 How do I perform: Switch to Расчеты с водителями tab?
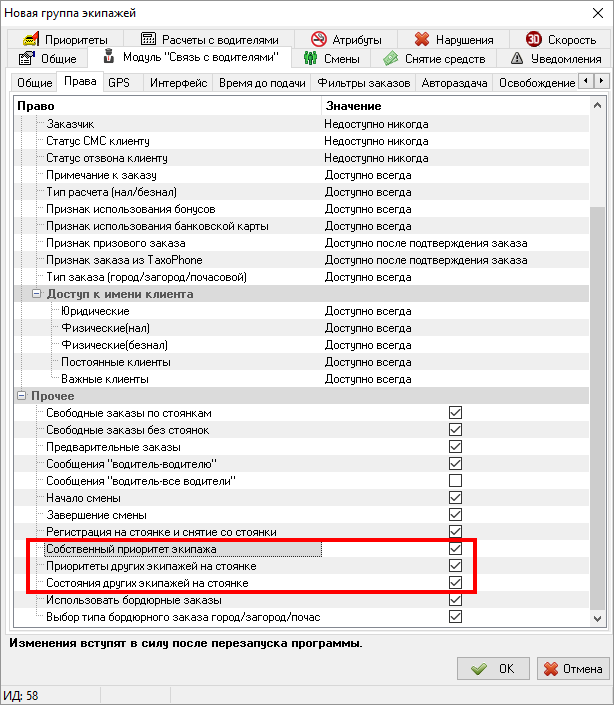click(209, 39)
